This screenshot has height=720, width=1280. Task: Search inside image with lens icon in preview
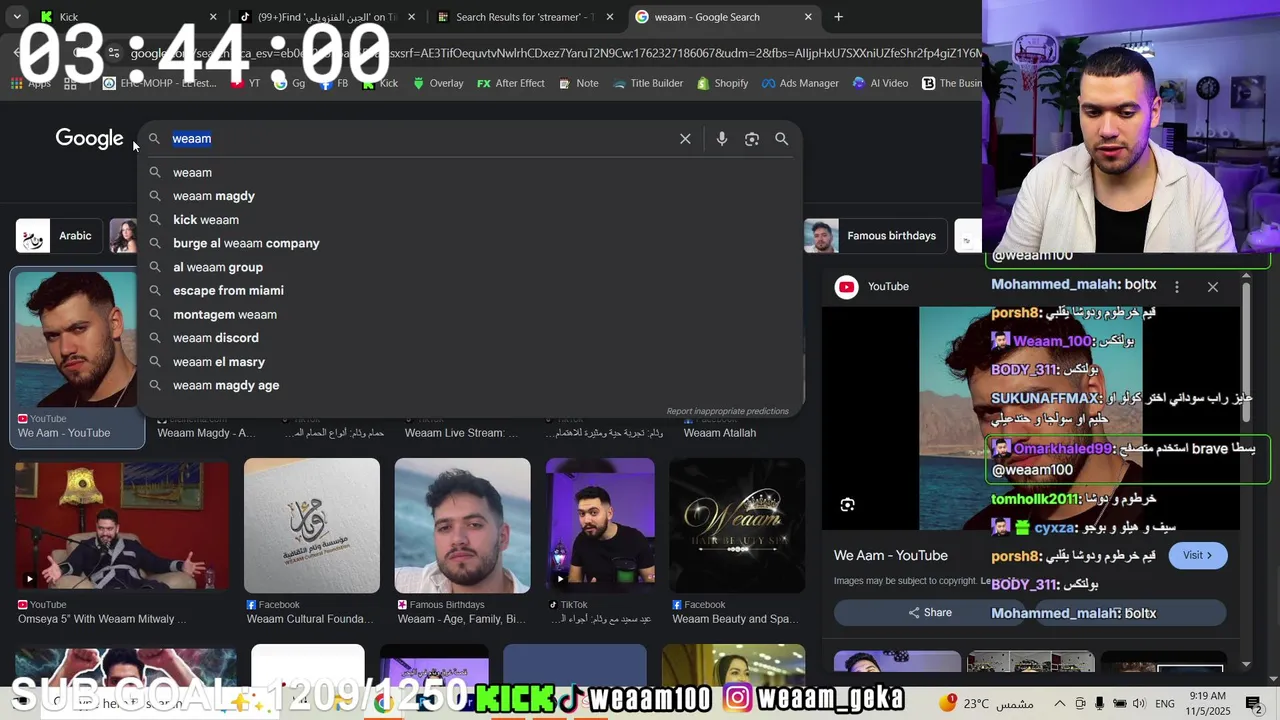(847, 505)
